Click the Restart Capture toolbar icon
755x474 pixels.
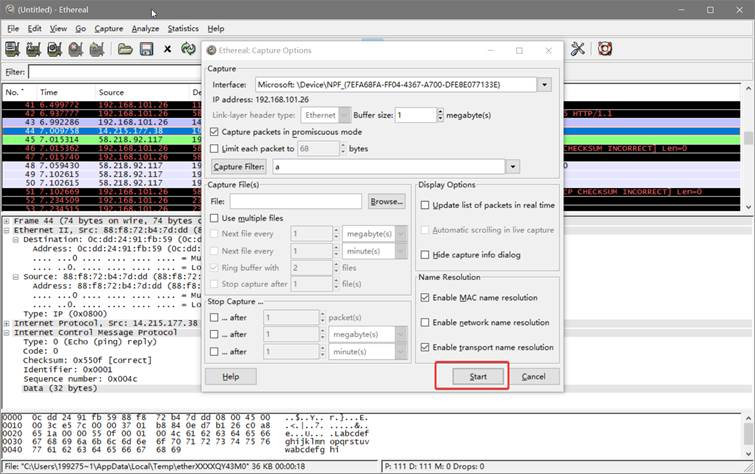[x=97, y=49]
